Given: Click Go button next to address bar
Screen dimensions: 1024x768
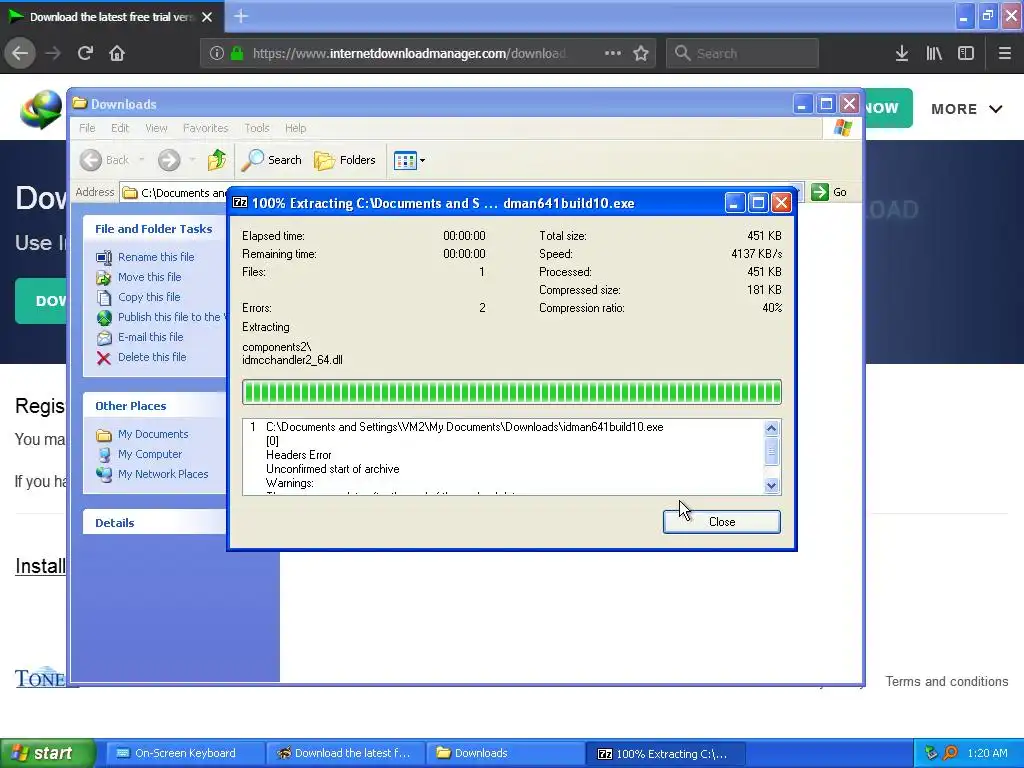Looking at the screenshot, I should 829,192.
